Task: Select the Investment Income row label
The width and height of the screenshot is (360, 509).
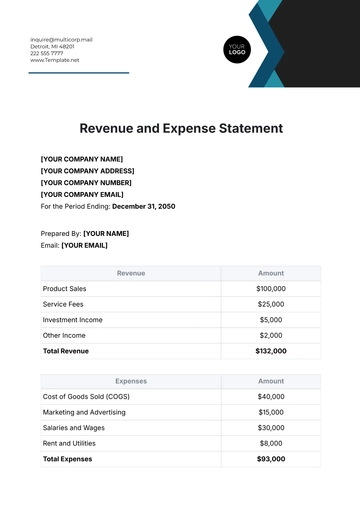Action: (72, 320)
